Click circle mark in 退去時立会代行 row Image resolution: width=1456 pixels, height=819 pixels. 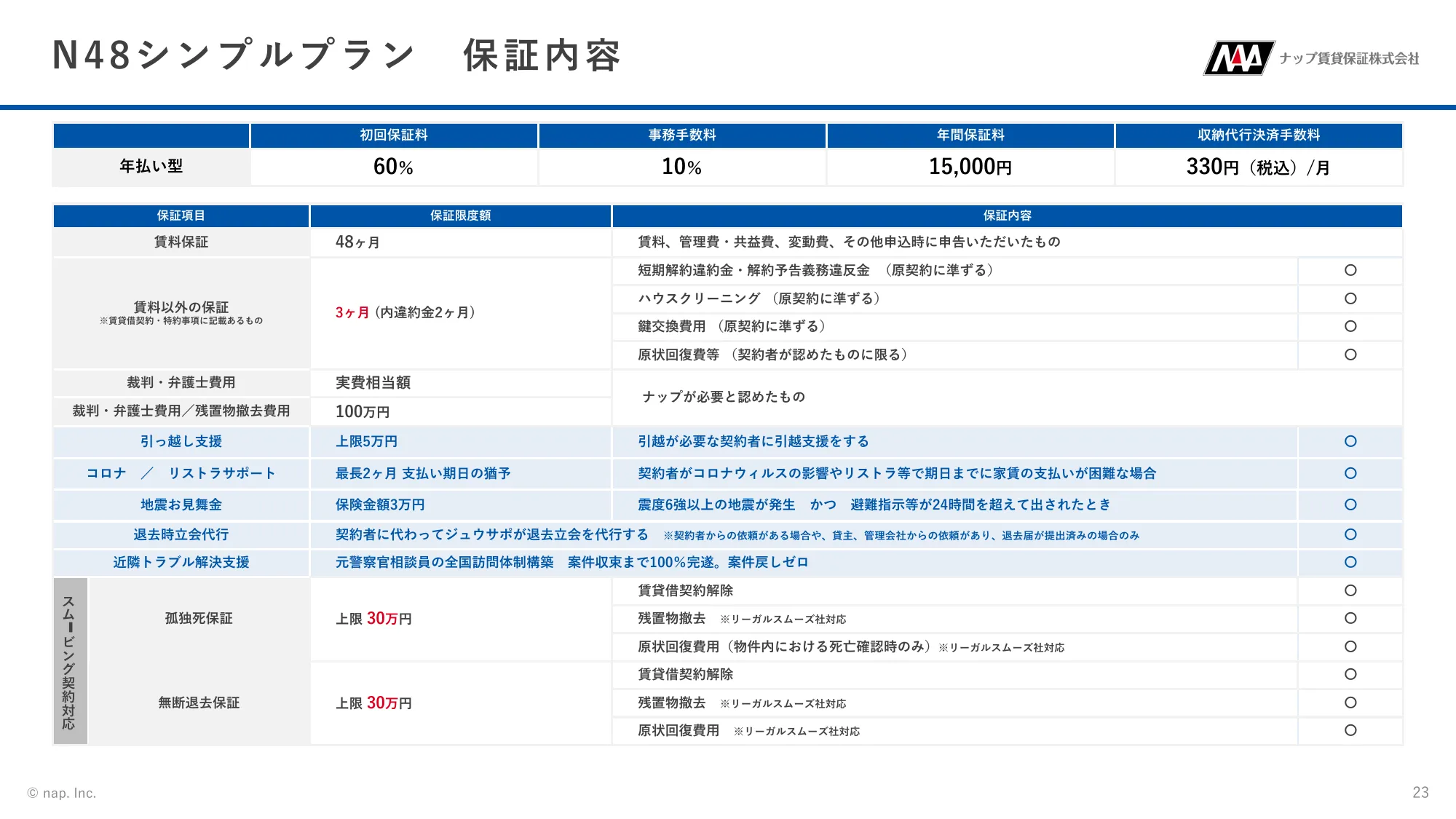pos(1350,534)
